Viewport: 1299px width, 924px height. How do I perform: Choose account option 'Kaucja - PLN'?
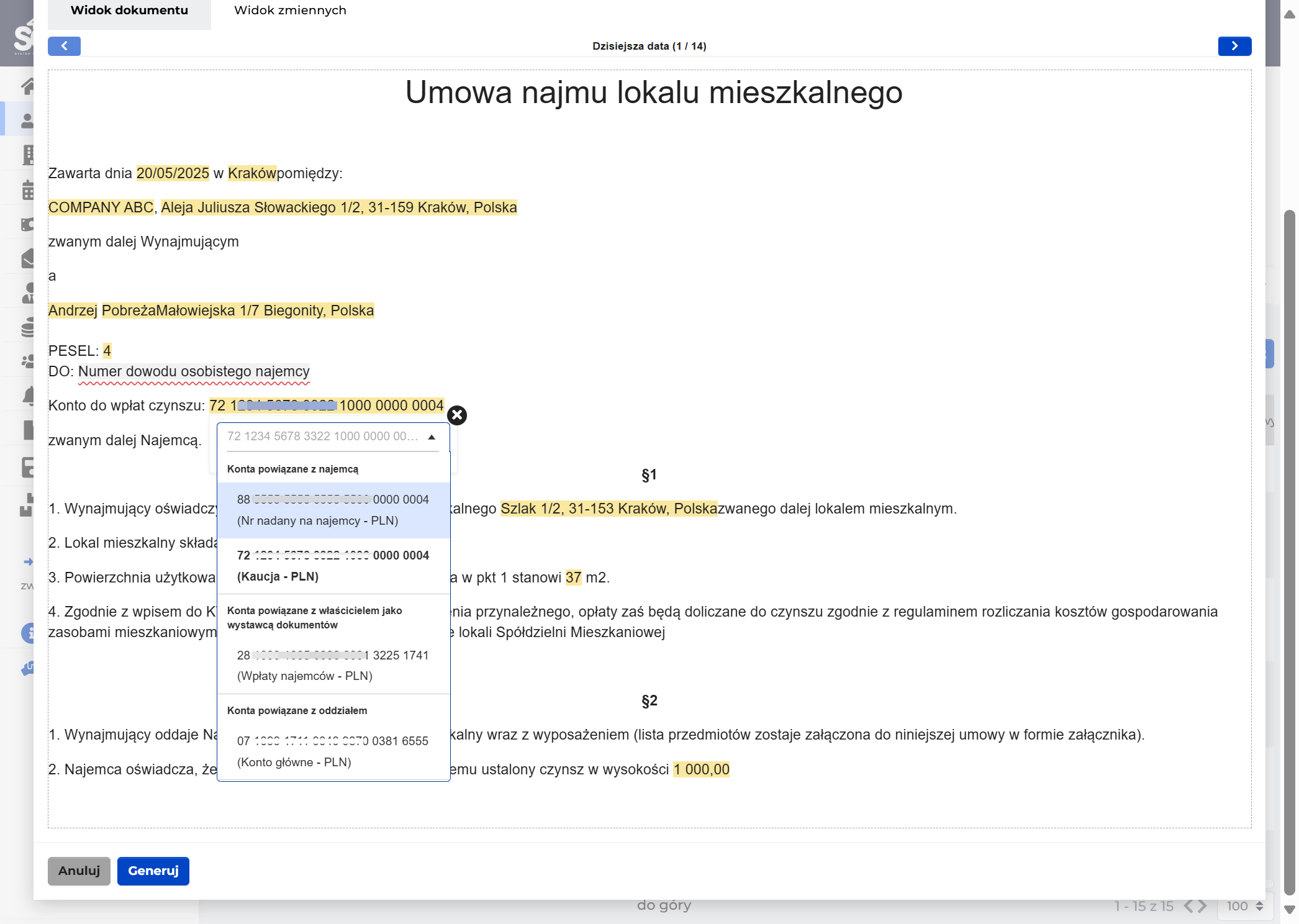[333, 566]
